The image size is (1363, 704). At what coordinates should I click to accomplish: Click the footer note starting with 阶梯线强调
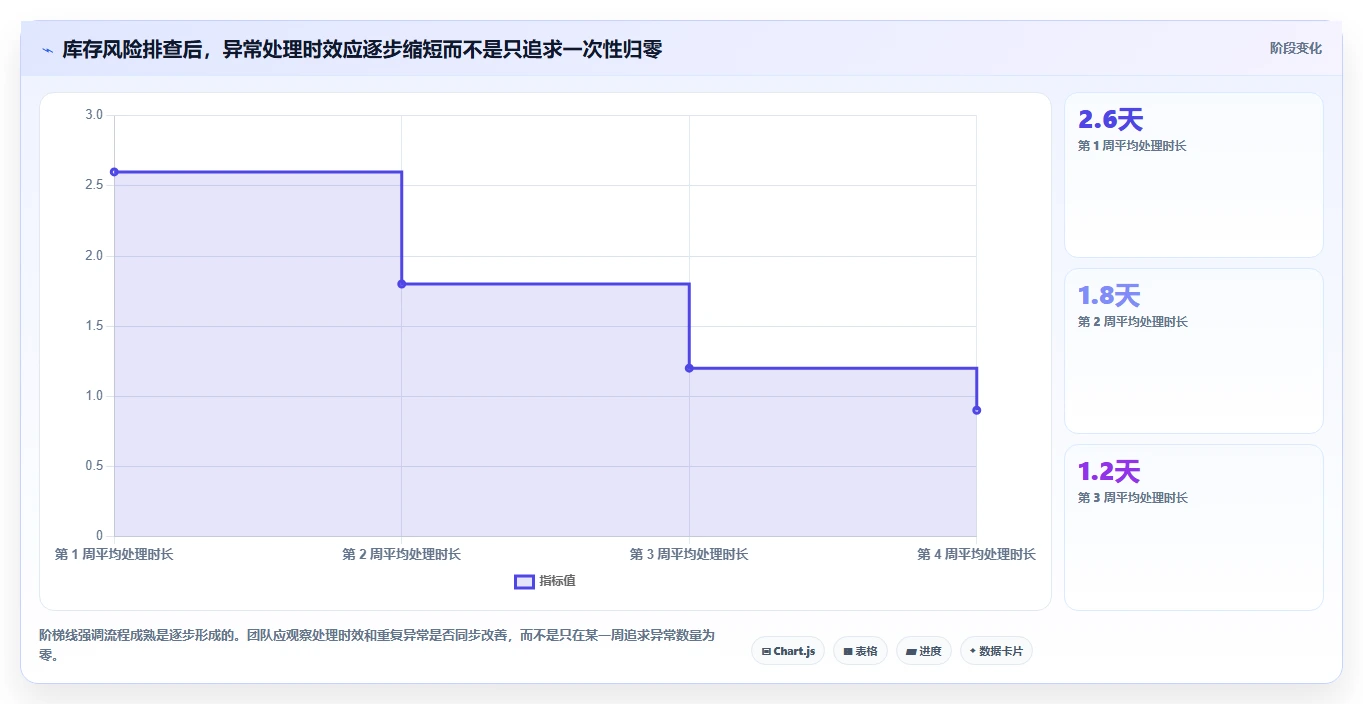pos(377,645)
